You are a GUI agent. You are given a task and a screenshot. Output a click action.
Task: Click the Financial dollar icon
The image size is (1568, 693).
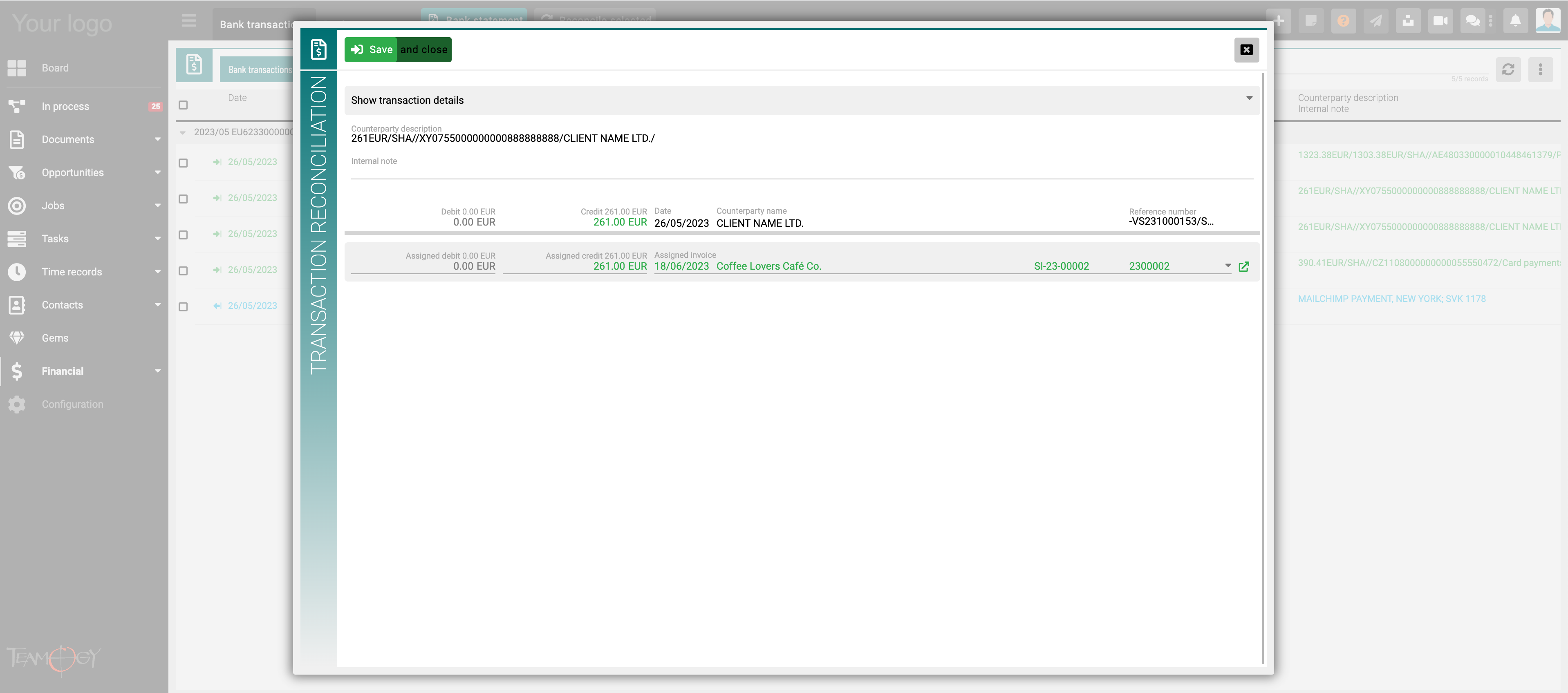tap(17, 371)
